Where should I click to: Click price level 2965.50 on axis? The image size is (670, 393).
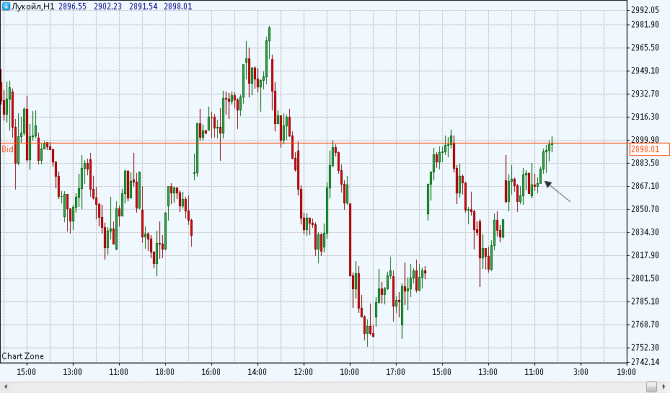point(645,47)
